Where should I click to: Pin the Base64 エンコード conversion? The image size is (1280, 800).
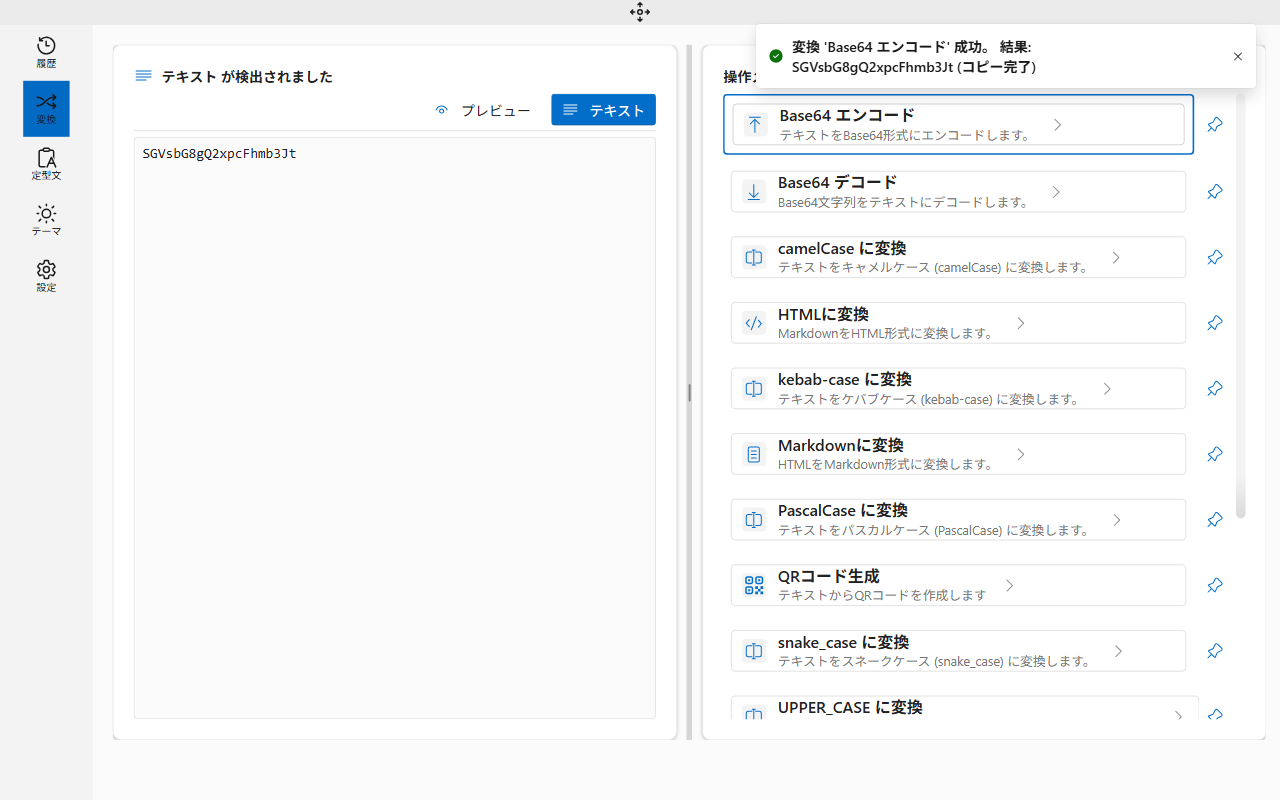pyautogui.click(x=1214, y=124)
